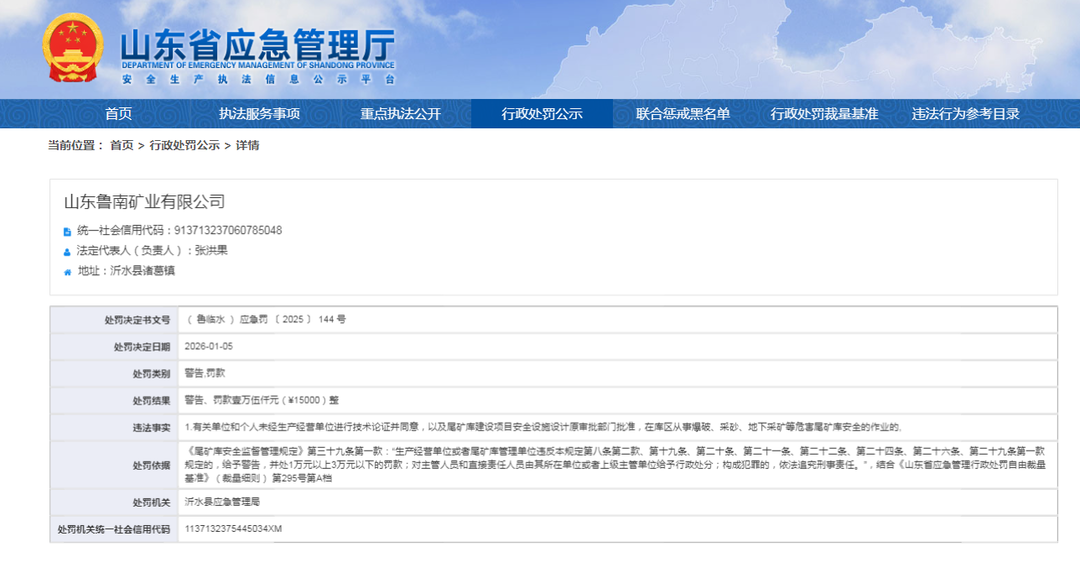Click the house icon beside 地址
The height and width of the screenshot is (578, 1080).
[x=68, y=271]
